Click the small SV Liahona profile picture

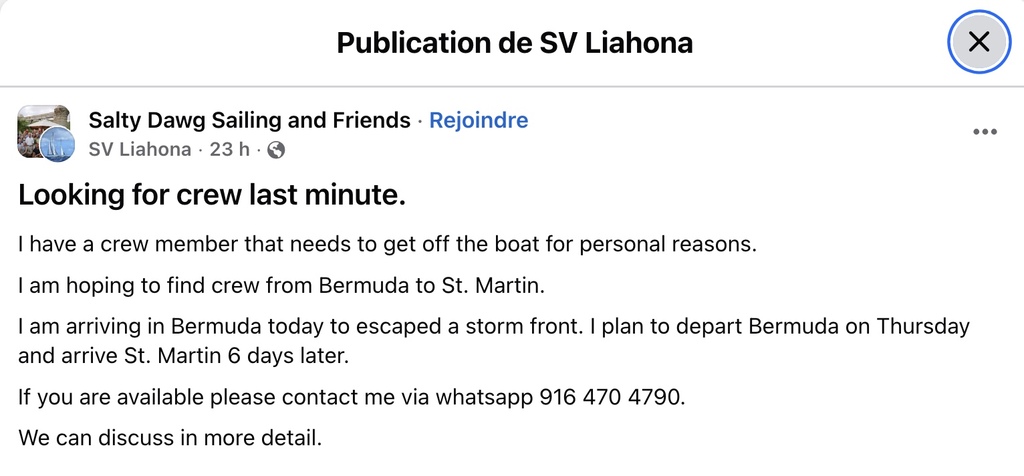point(56,145)
